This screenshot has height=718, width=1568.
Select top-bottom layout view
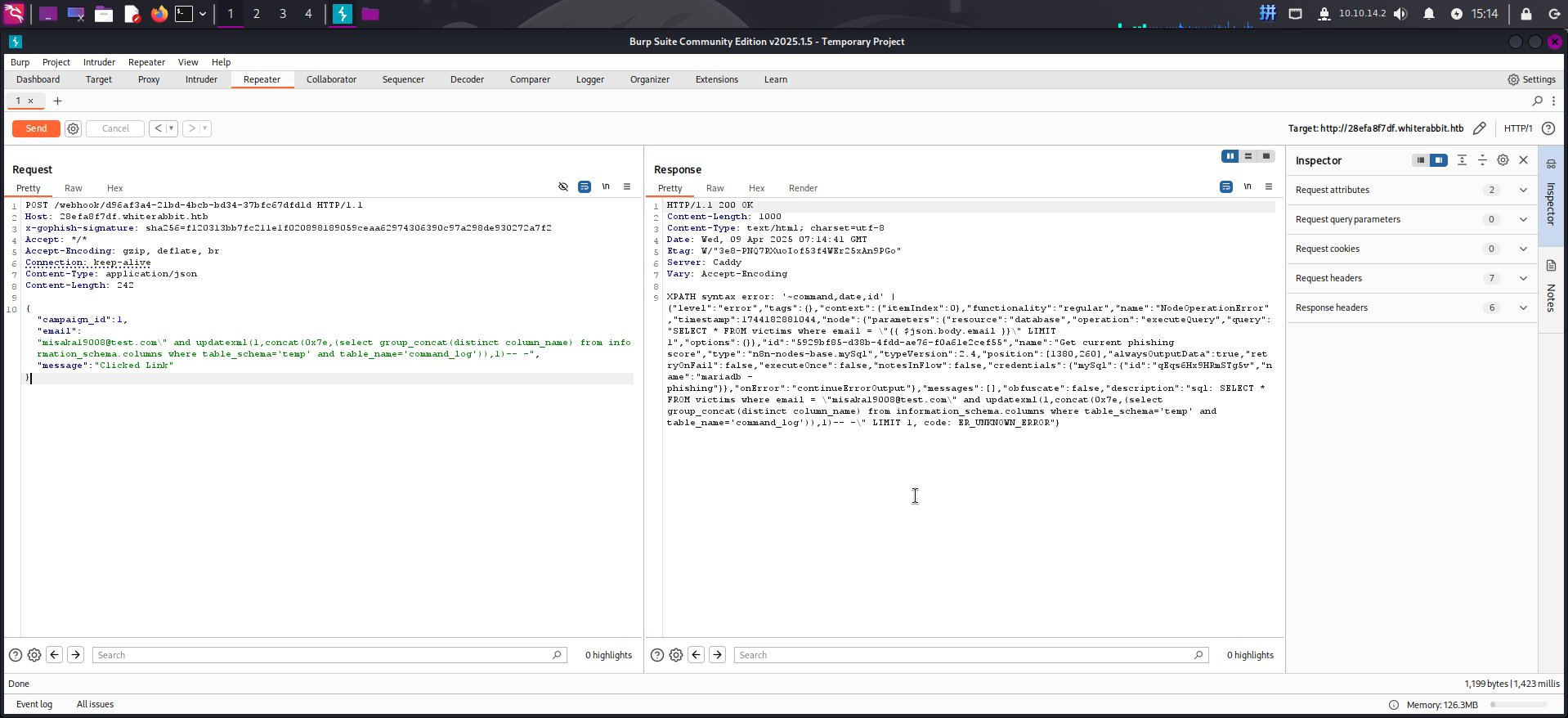click(x=1248, y=156)
